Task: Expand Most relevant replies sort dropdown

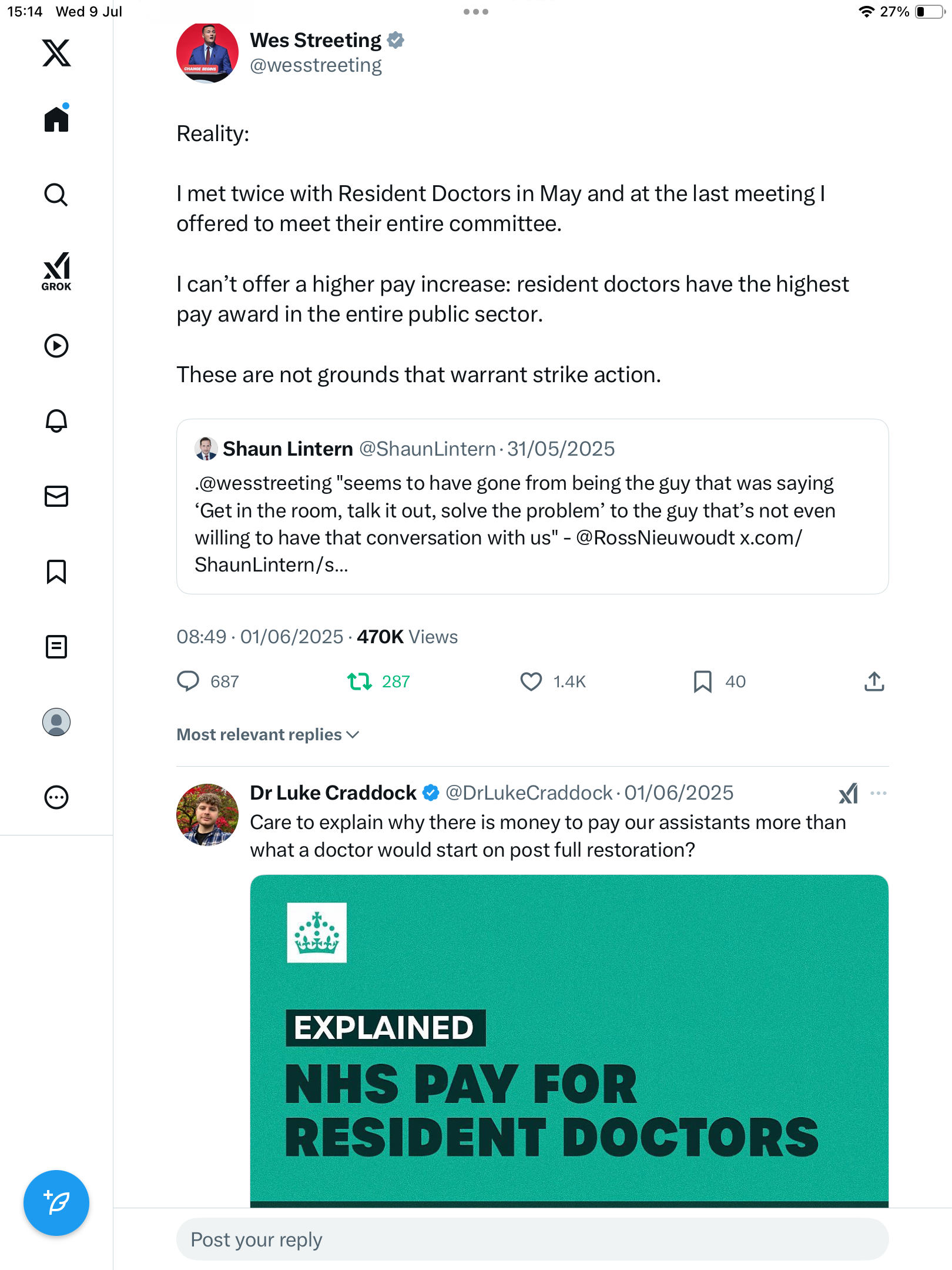Action: [x=268, y=735]
